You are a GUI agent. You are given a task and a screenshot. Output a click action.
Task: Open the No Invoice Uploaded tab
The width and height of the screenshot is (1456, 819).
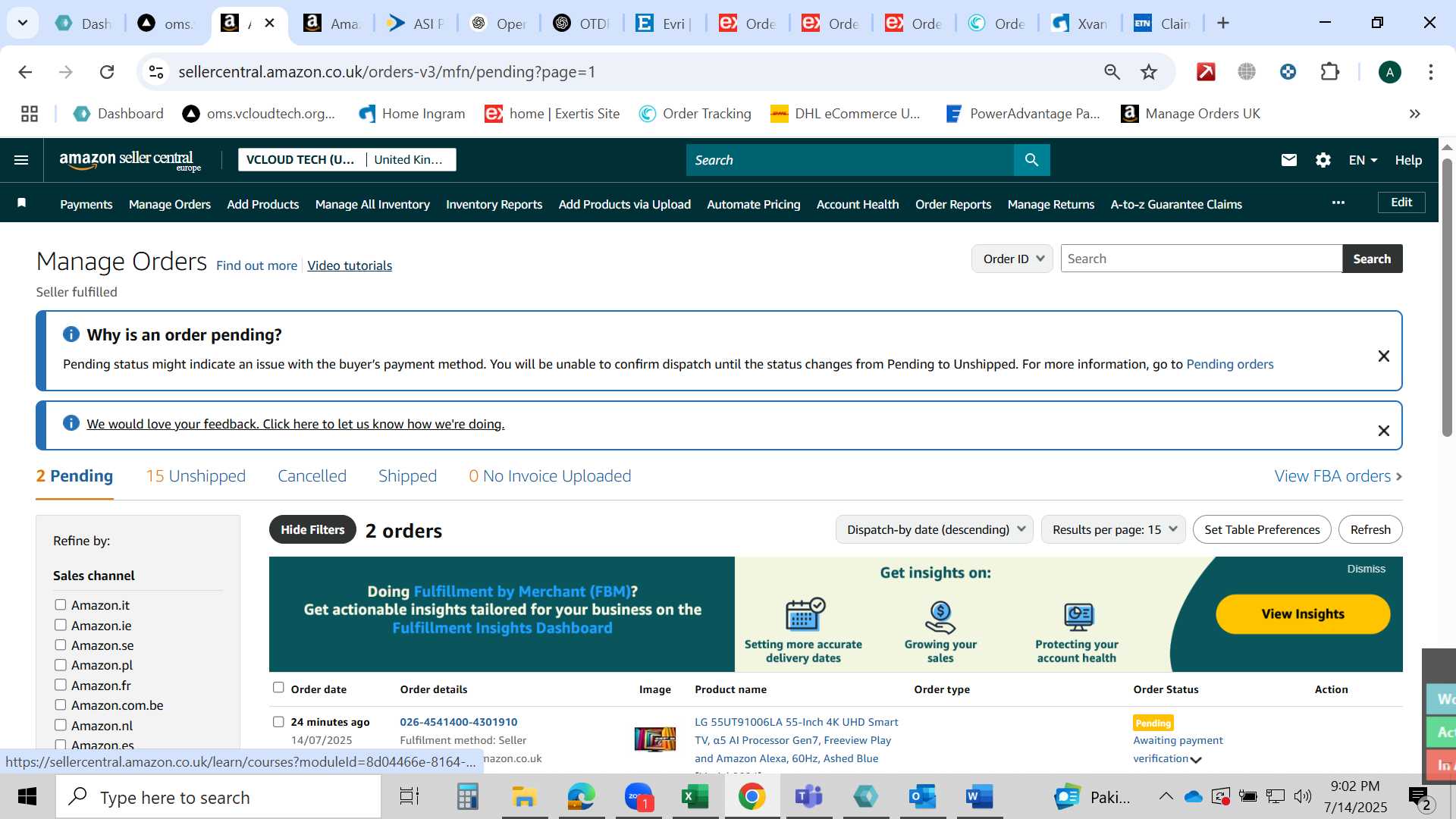550,475
